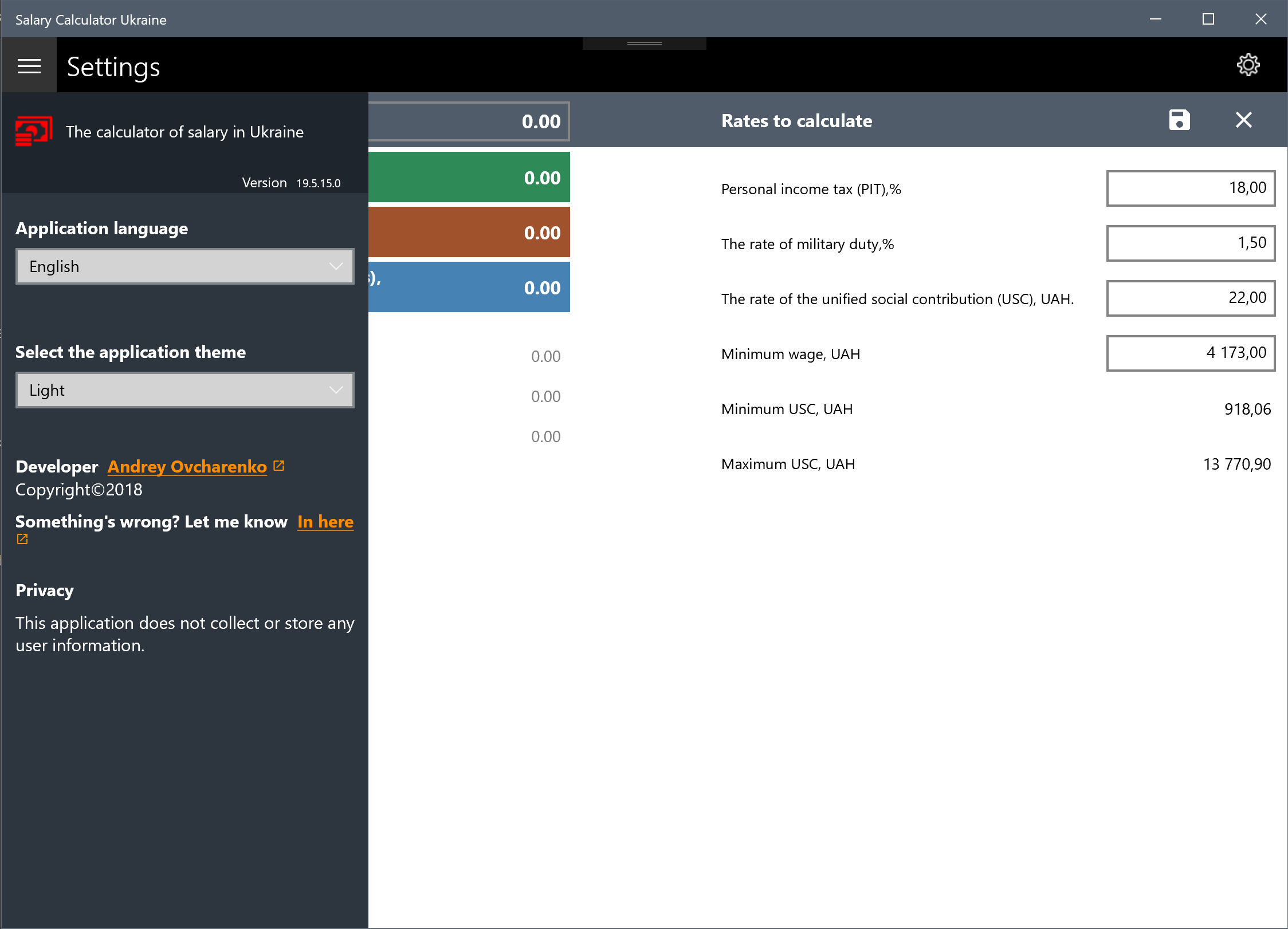Click the settings gear icon
The image size is (1288, 929).
[x=1248, y=65]
